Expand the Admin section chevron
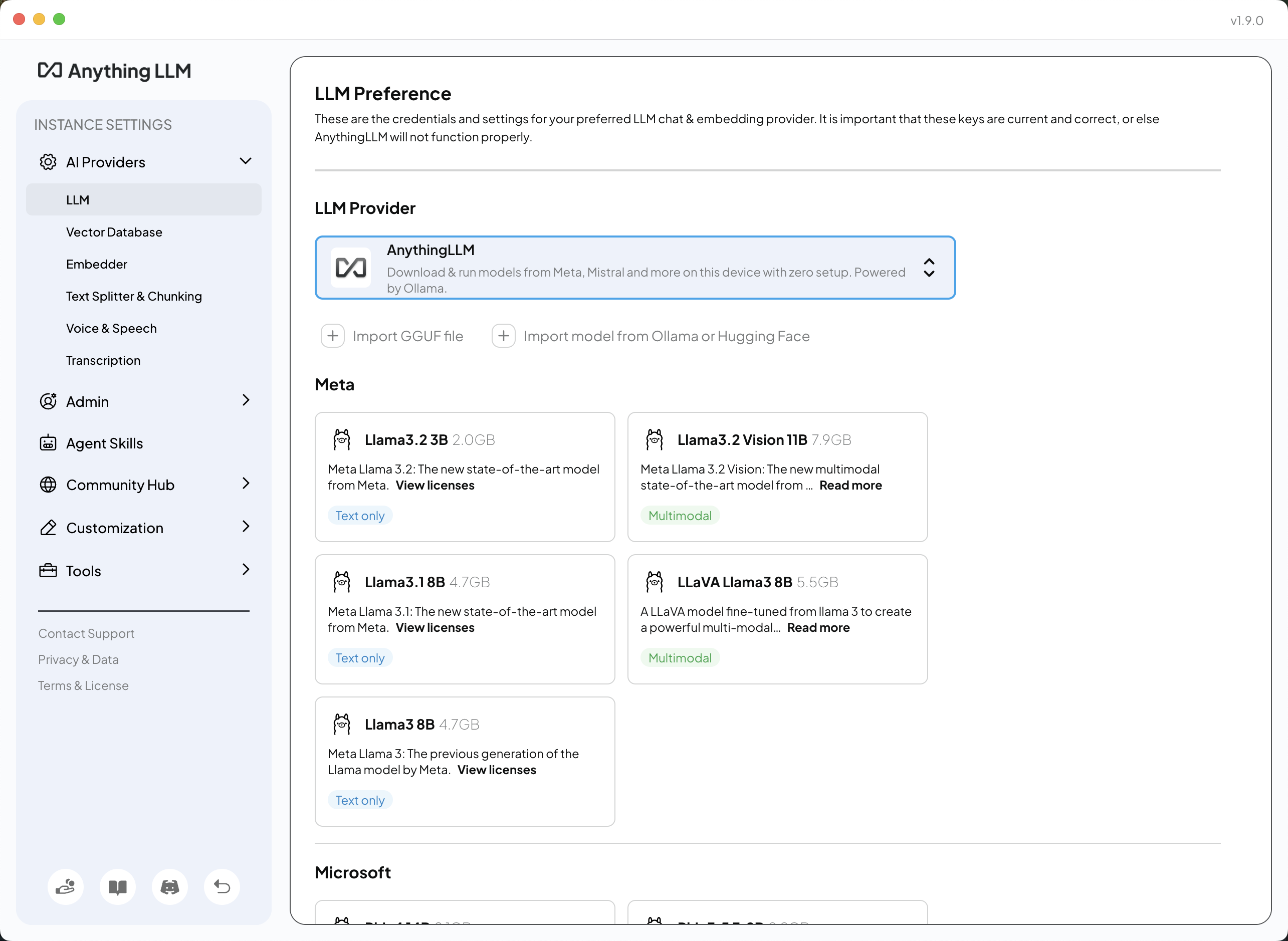 246,400
